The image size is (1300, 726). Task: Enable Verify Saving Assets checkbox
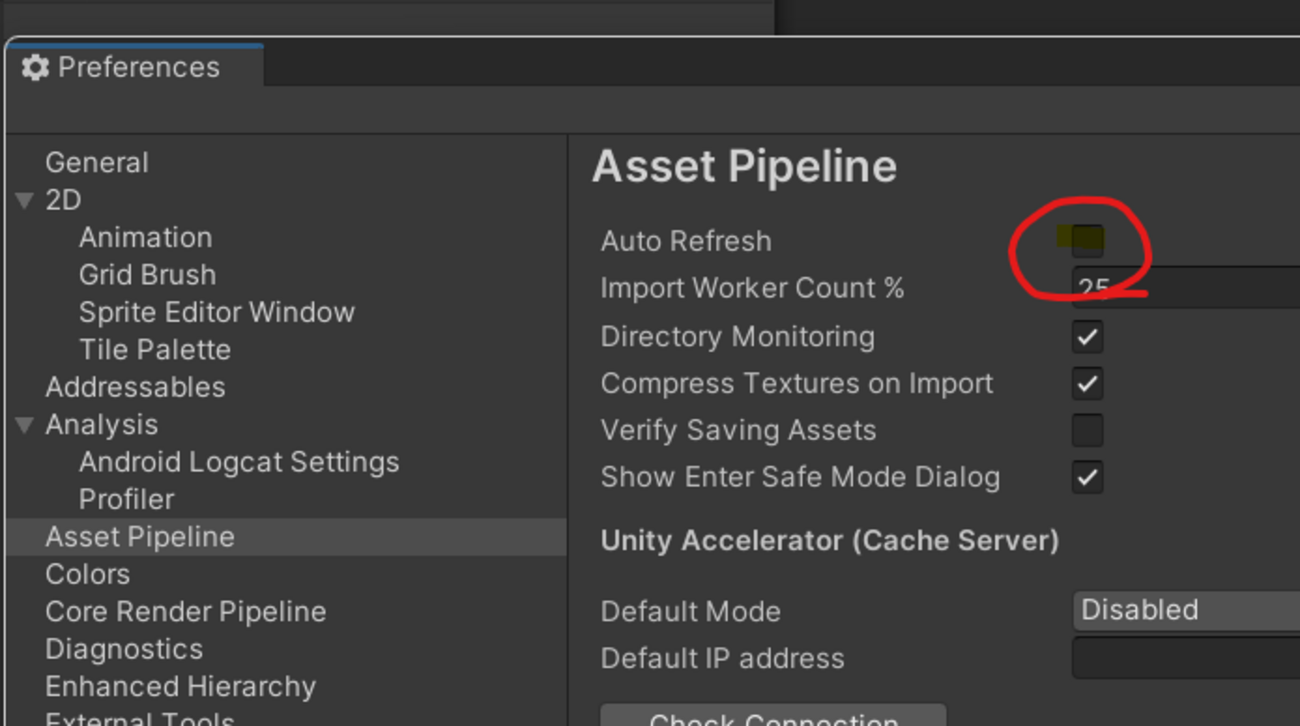click(x=1087, y=431)
